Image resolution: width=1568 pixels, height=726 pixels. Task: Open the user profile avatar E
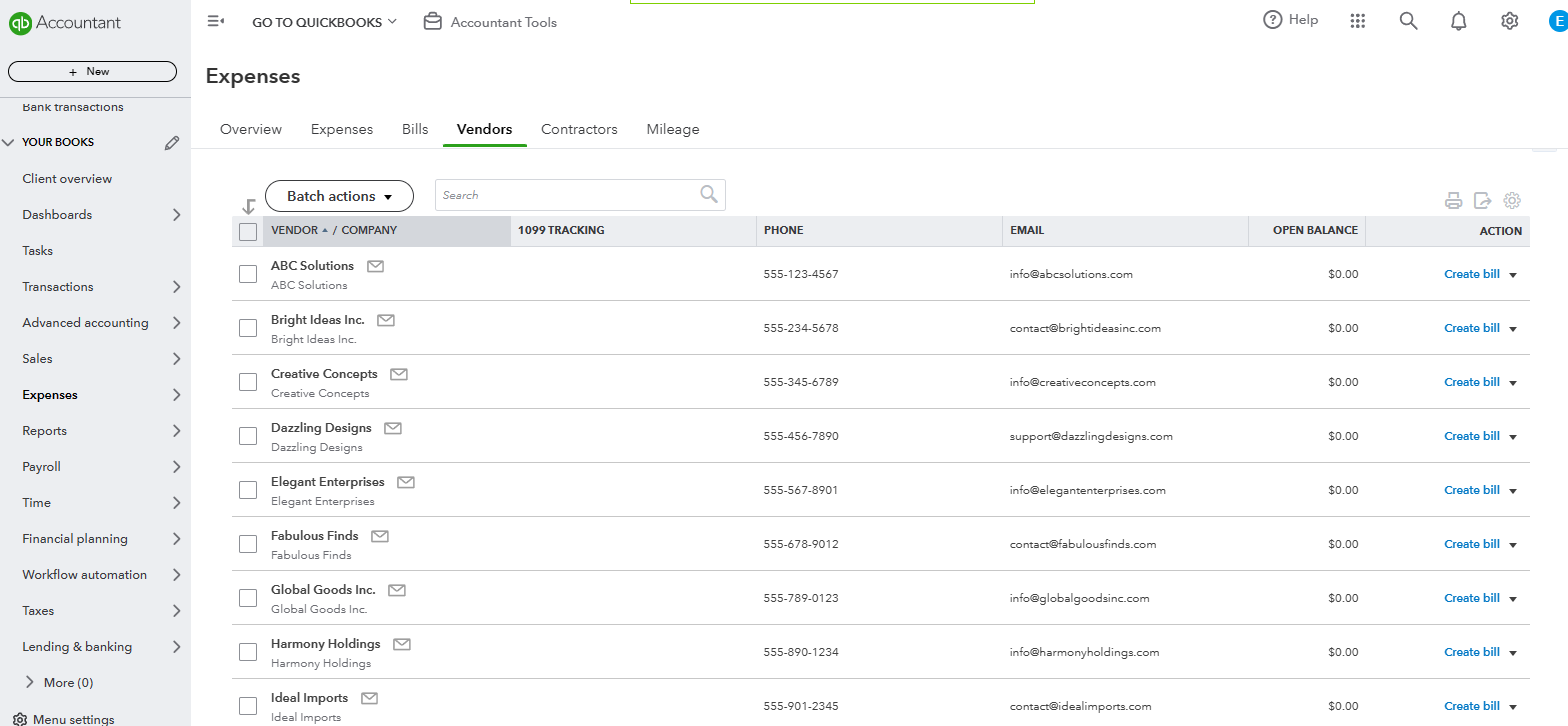[1557, 21]
